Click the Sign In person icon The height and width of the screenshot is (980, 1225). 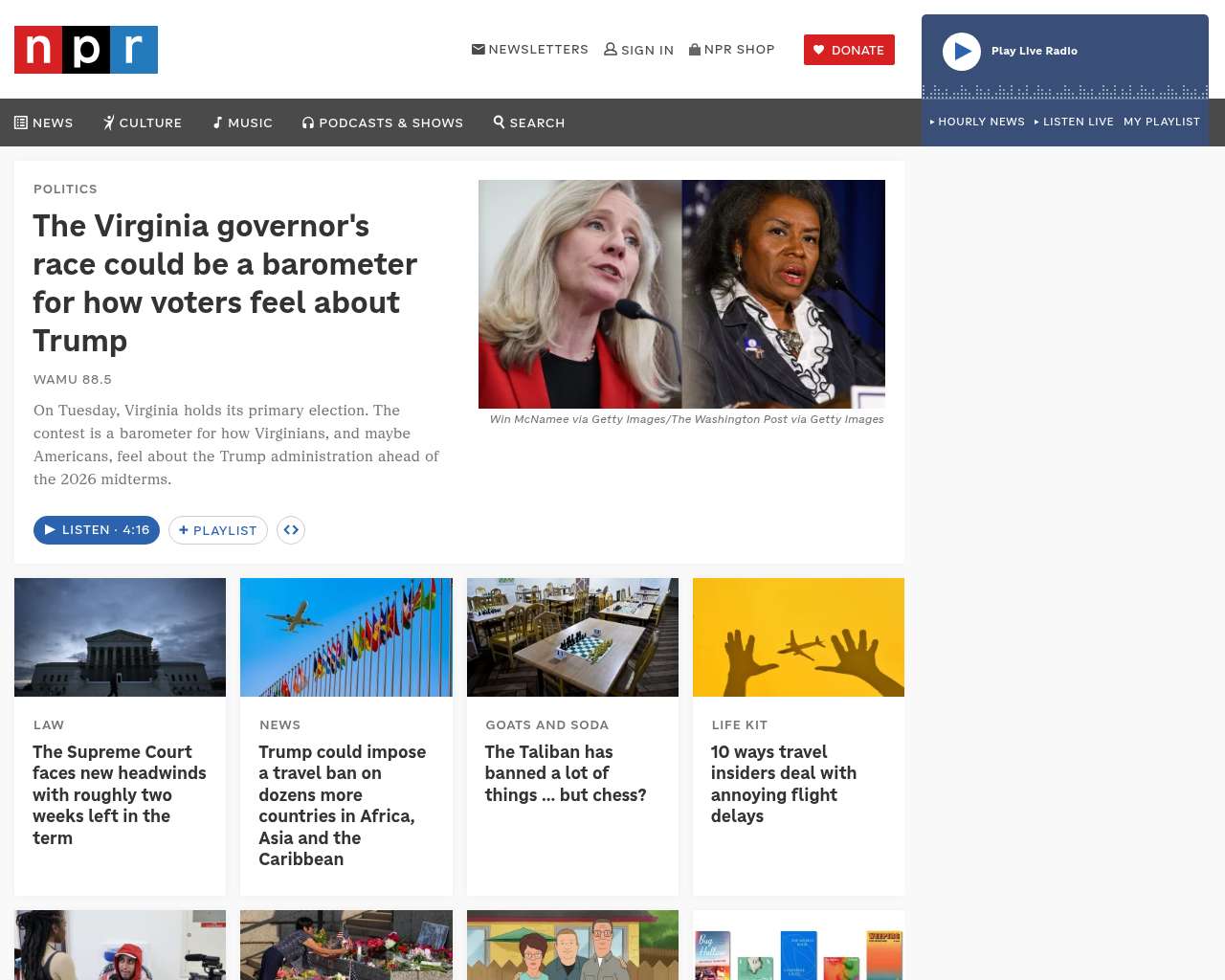611,49
